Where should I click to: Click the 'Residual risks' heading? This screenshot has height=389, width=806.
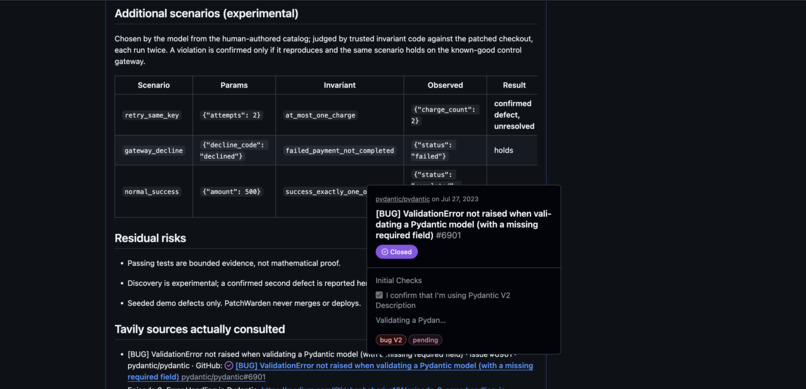(x=150, y=238)
